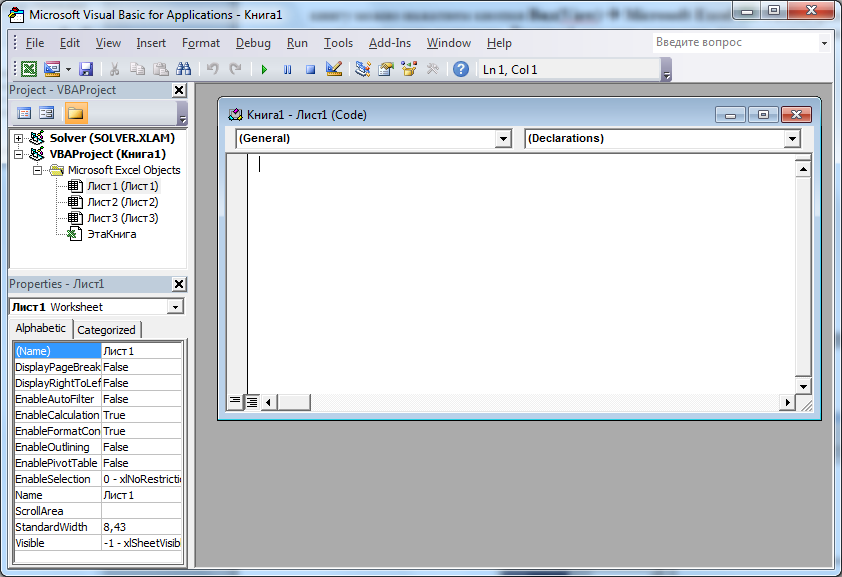Image resolution: width=842 pixels, height=577 pixels.
Task: Open the File menu
Action: [35, 43]
